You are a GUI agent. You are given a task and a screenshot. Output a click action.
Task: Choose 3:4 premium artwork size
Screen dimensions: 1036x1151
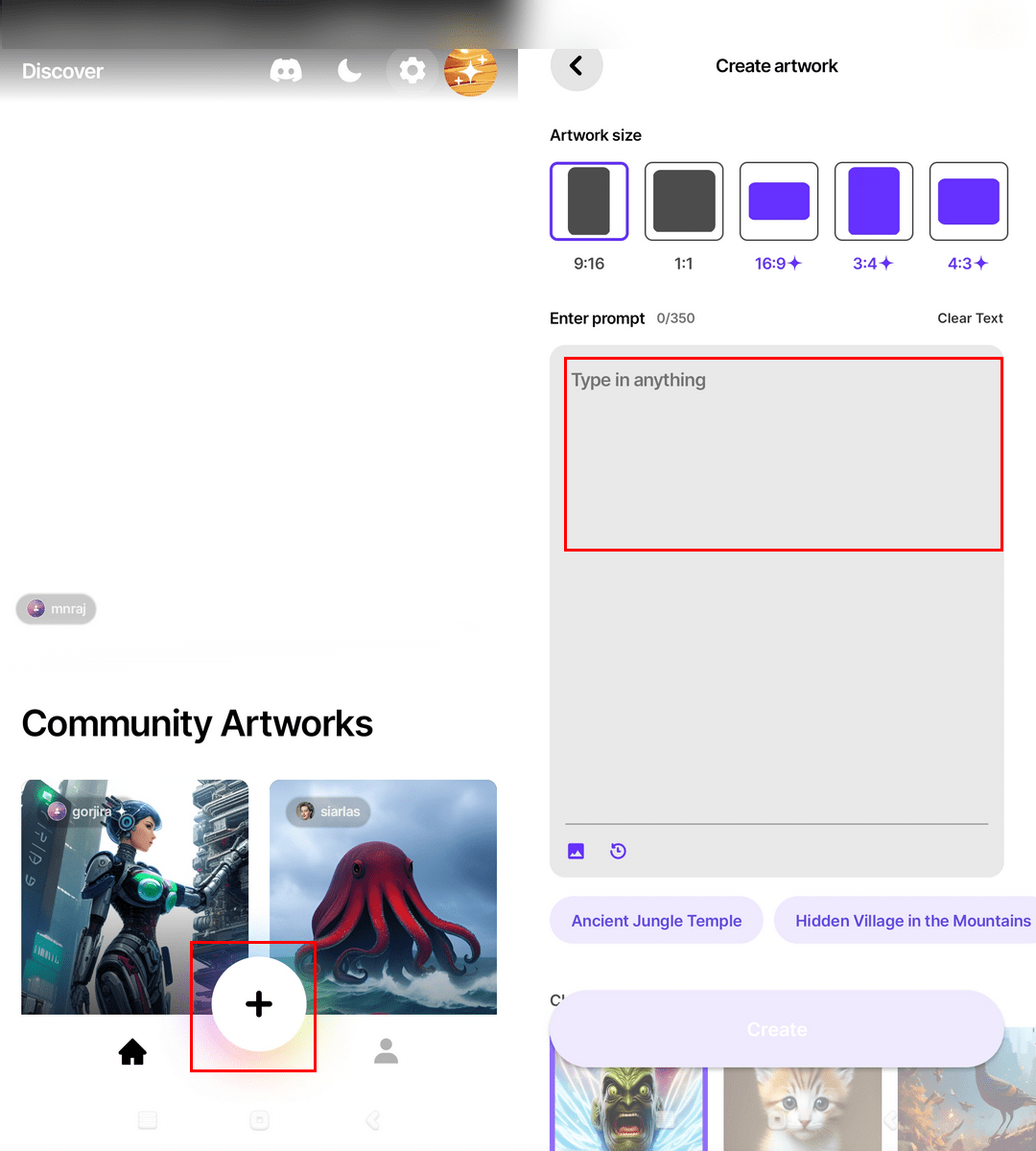874,201
